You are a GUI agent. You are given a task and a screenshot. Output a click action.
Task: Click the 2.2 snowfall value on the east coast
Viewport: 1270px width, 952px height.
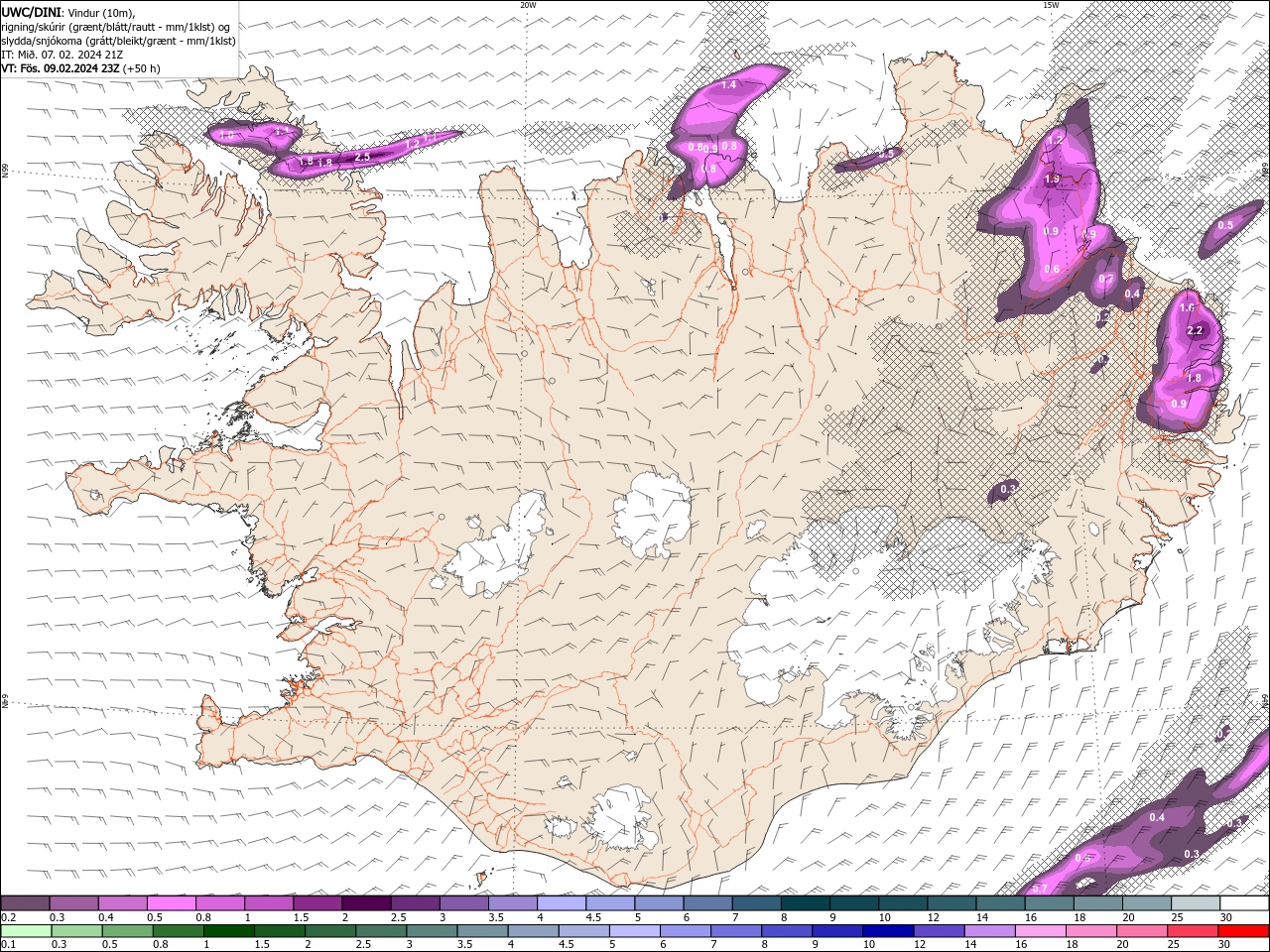tap(1195, 330)
